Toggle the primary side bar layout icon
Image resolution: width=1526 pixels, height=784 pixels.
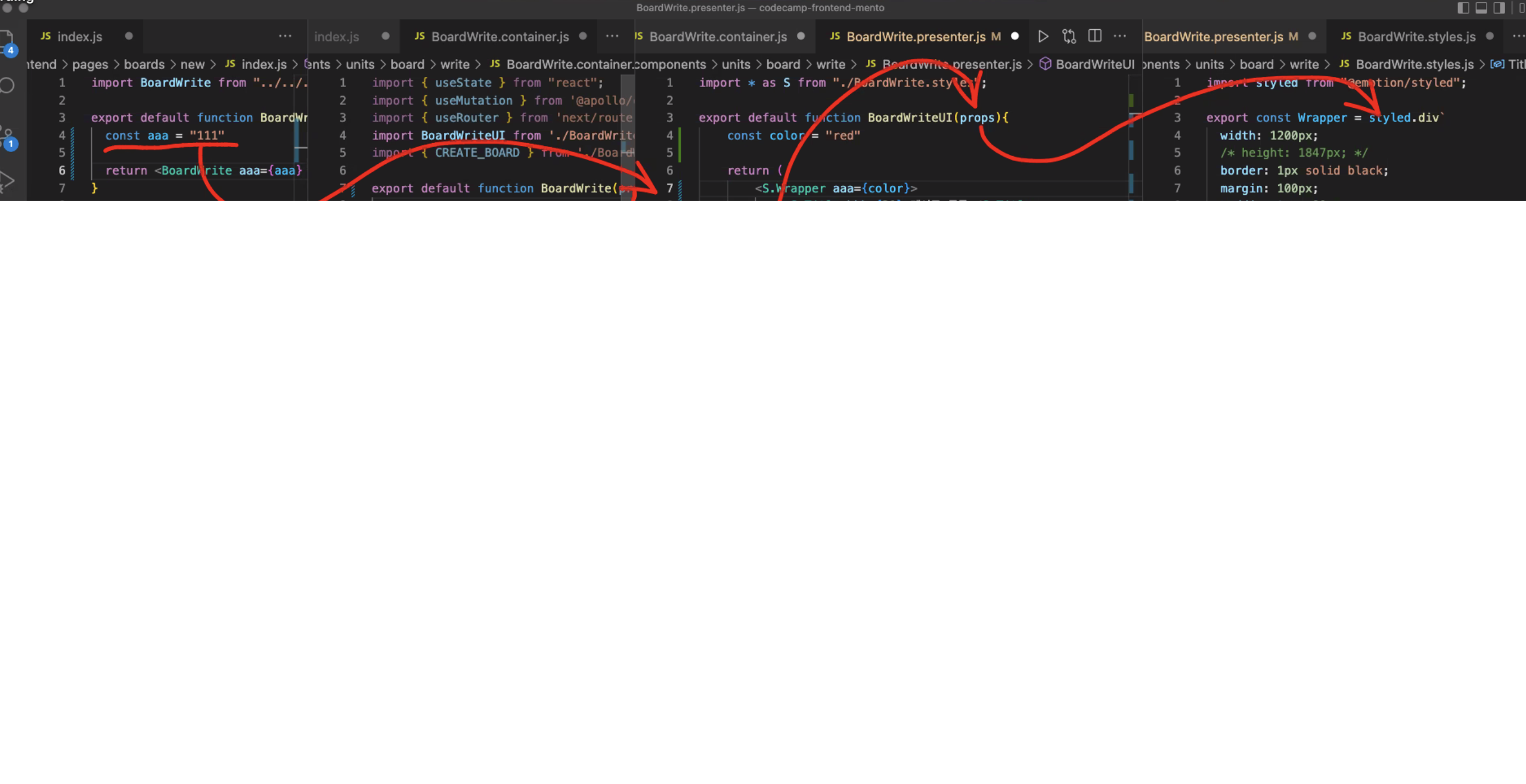(1463, 8)
